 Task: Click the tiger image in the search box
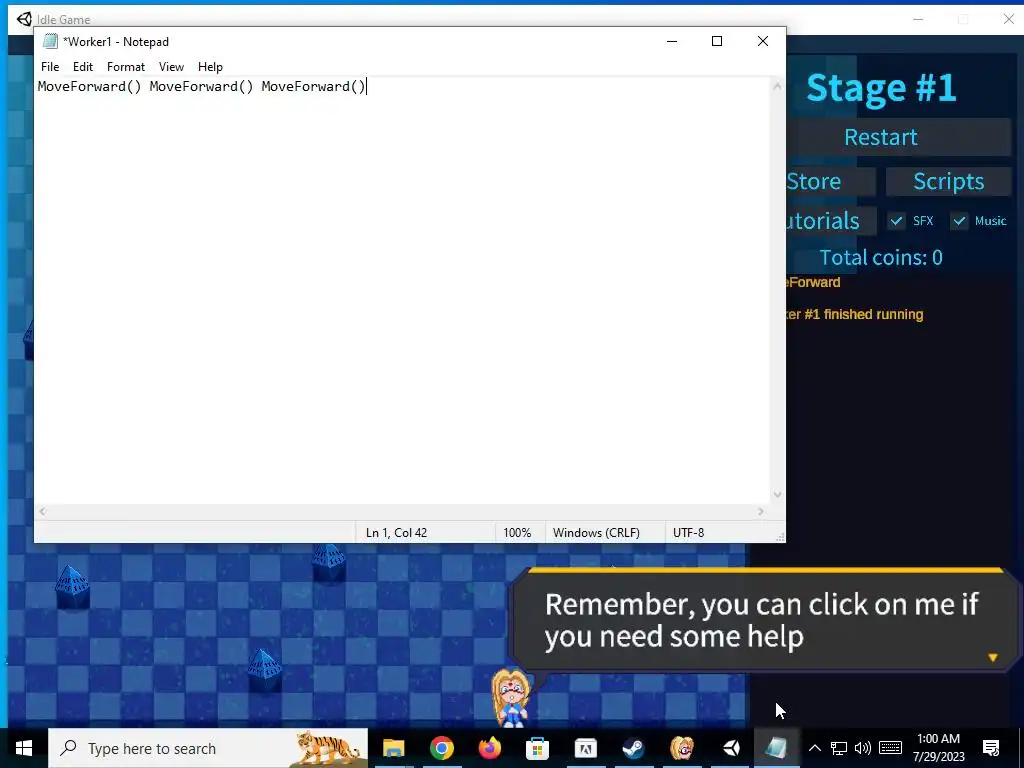[327, 748]
